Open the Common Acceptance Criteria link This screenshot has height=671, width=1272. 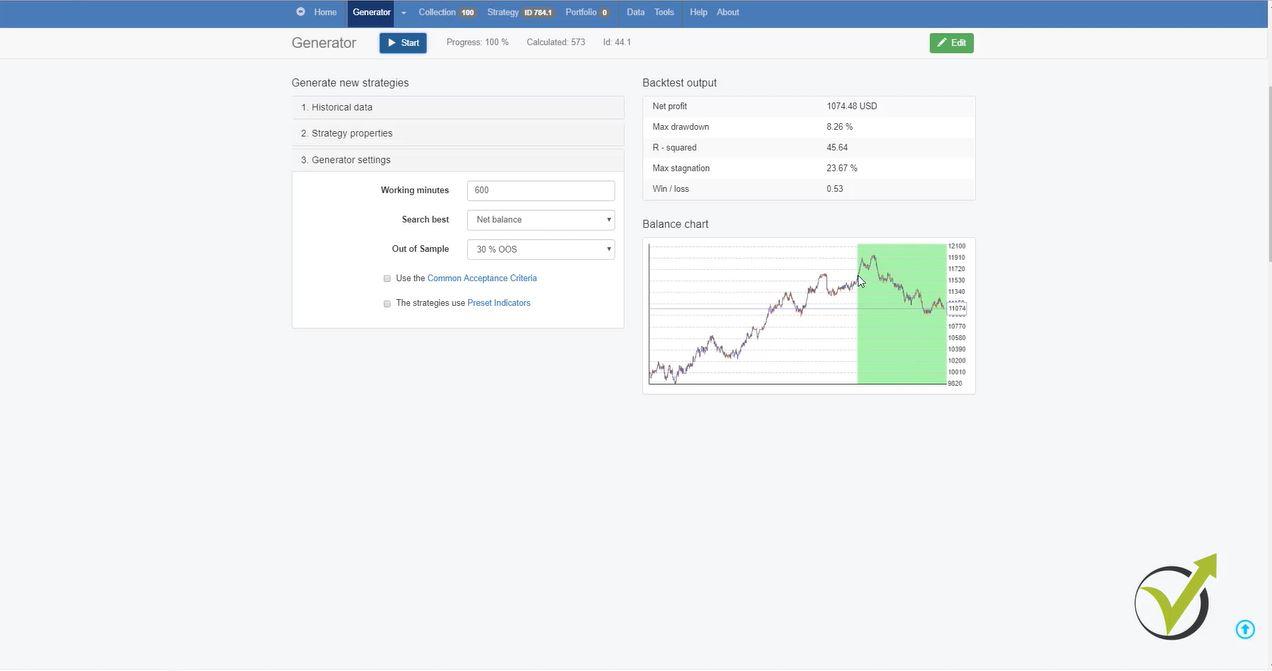click(x=482, y=279)
